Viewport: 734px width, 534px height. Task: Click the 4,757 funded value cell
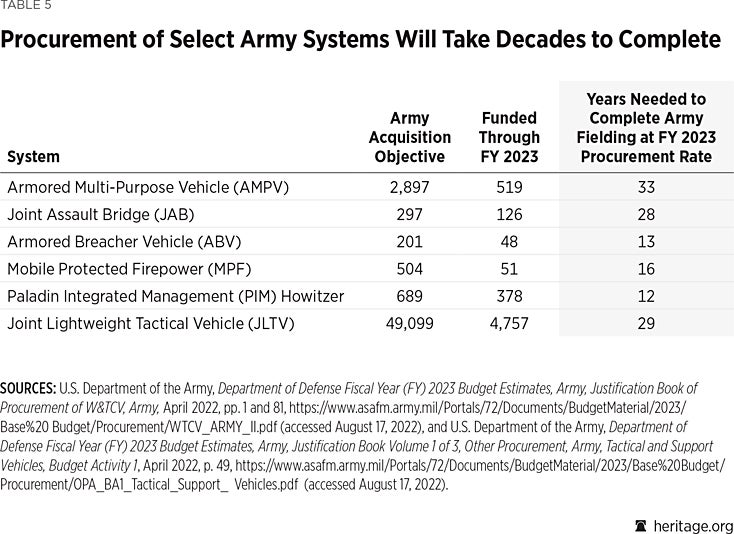(508, 323)
